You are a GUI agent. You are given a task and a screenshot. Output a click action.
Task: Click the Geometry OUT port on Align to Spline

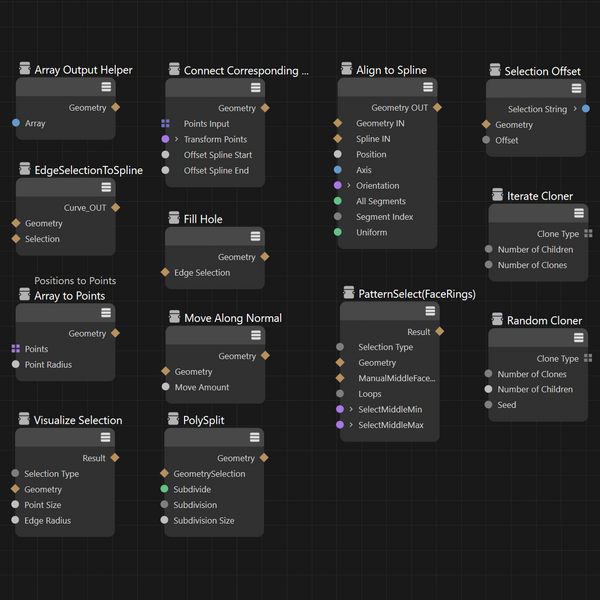tap(437, 108)
